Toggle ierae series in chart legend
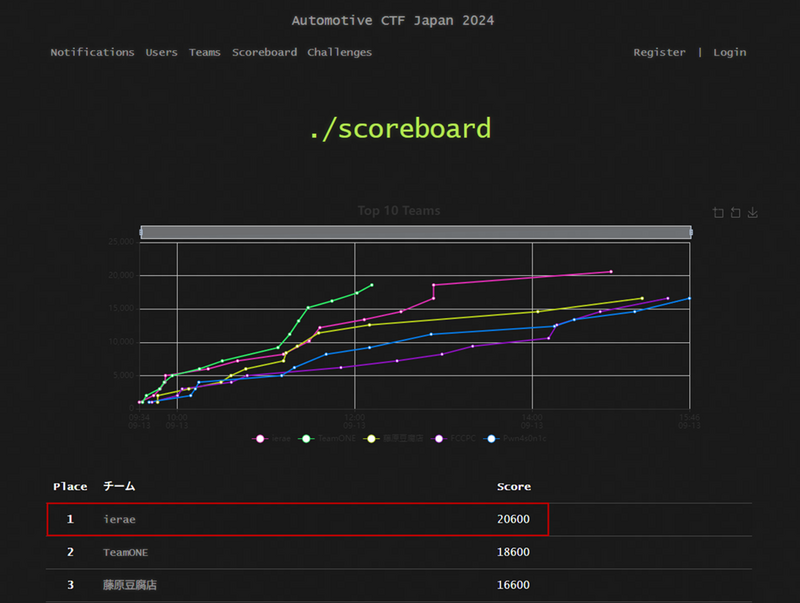 (273, 438)
